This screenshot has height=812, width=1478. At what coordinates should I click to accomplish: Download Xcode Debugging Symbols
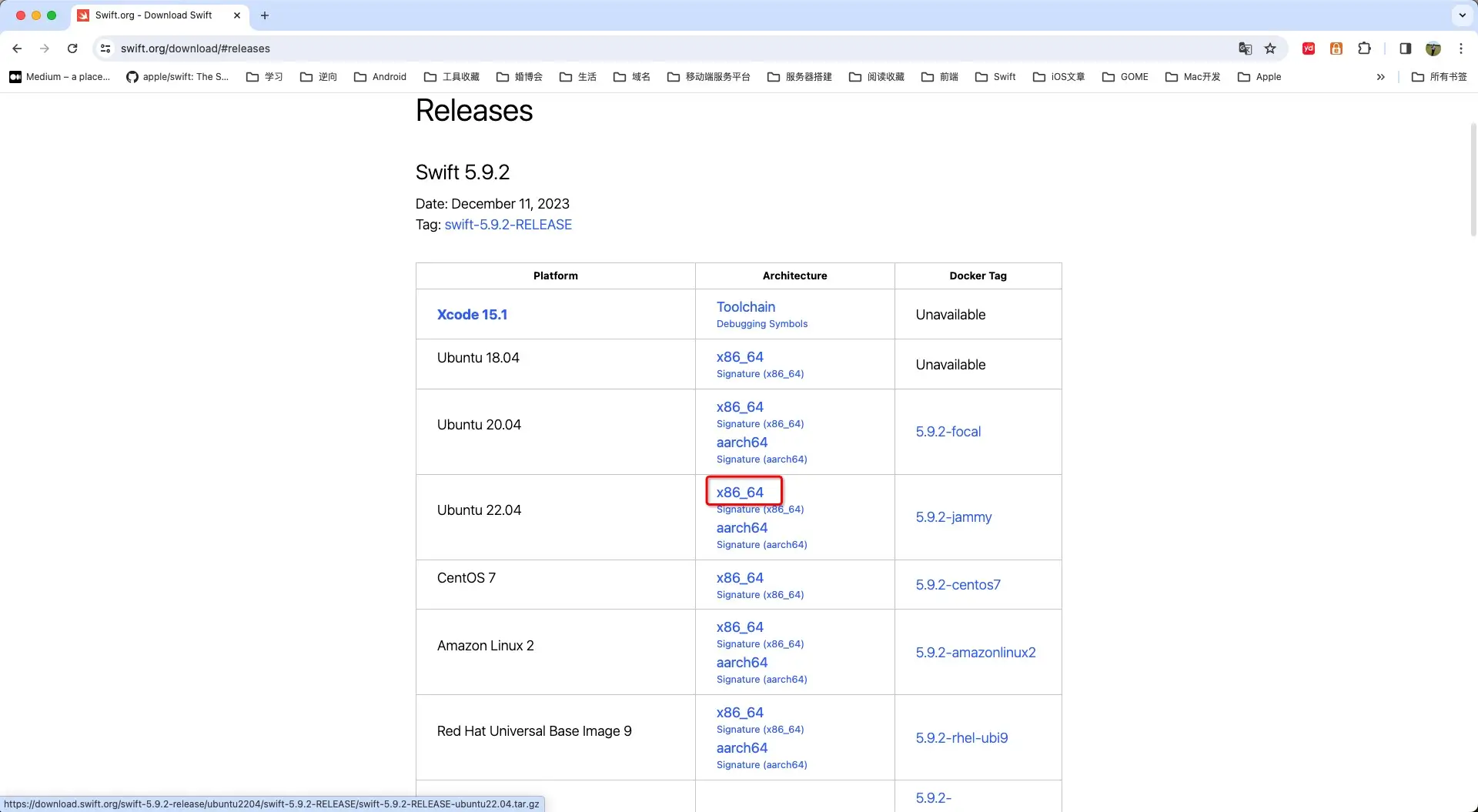(762, 324)
